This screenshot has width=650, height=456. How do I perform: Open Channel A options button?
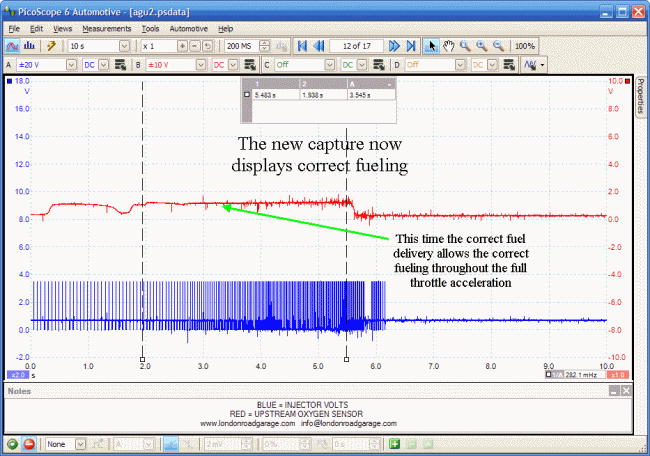120,64
